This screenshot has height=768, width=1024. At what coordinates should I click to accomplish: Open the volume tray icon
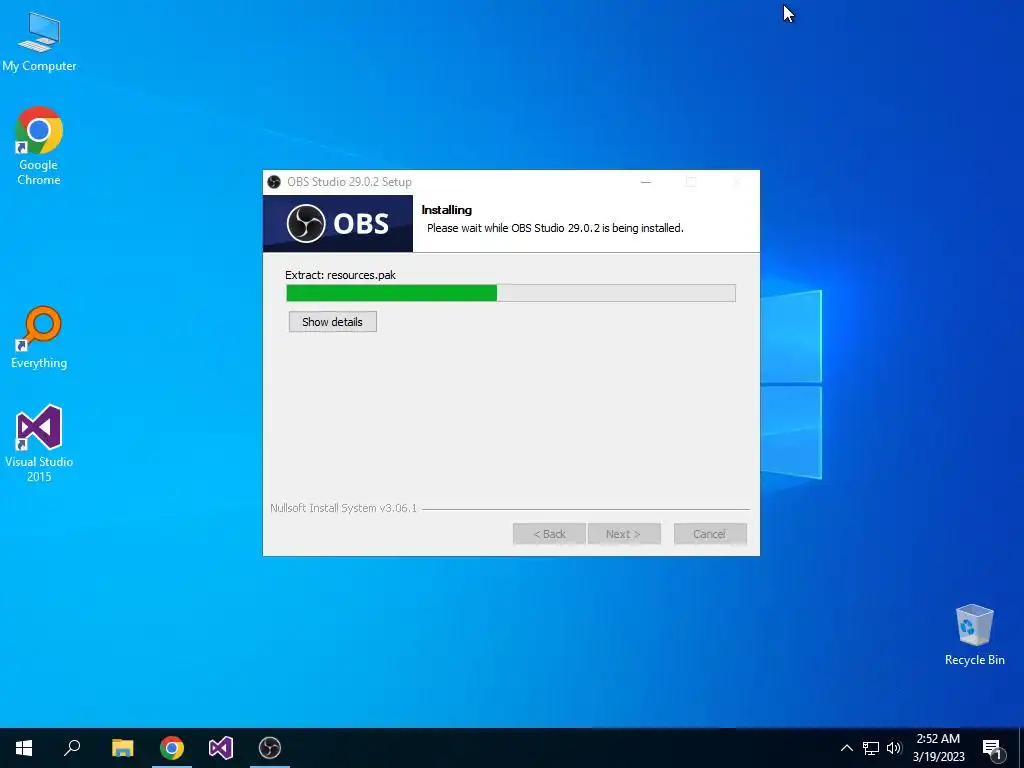click(x=894, y=748)
